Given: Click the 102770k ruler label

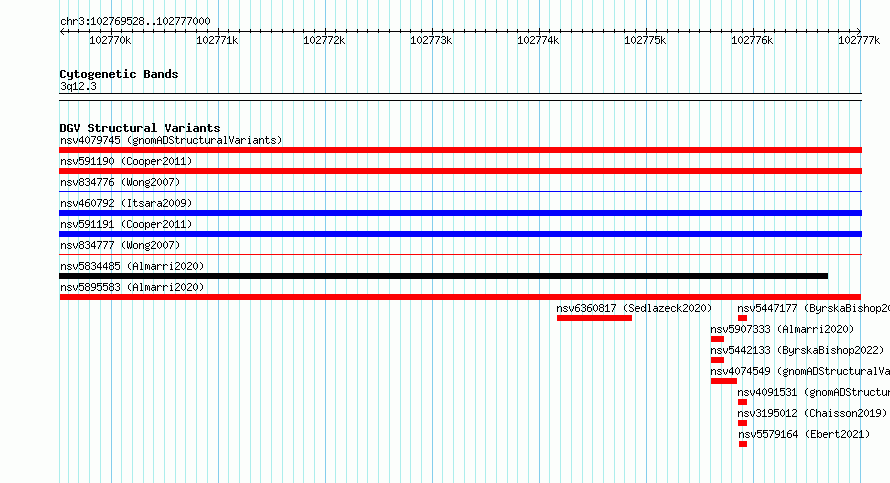Looking at the screenshot, I should click(x=110, y=40).
